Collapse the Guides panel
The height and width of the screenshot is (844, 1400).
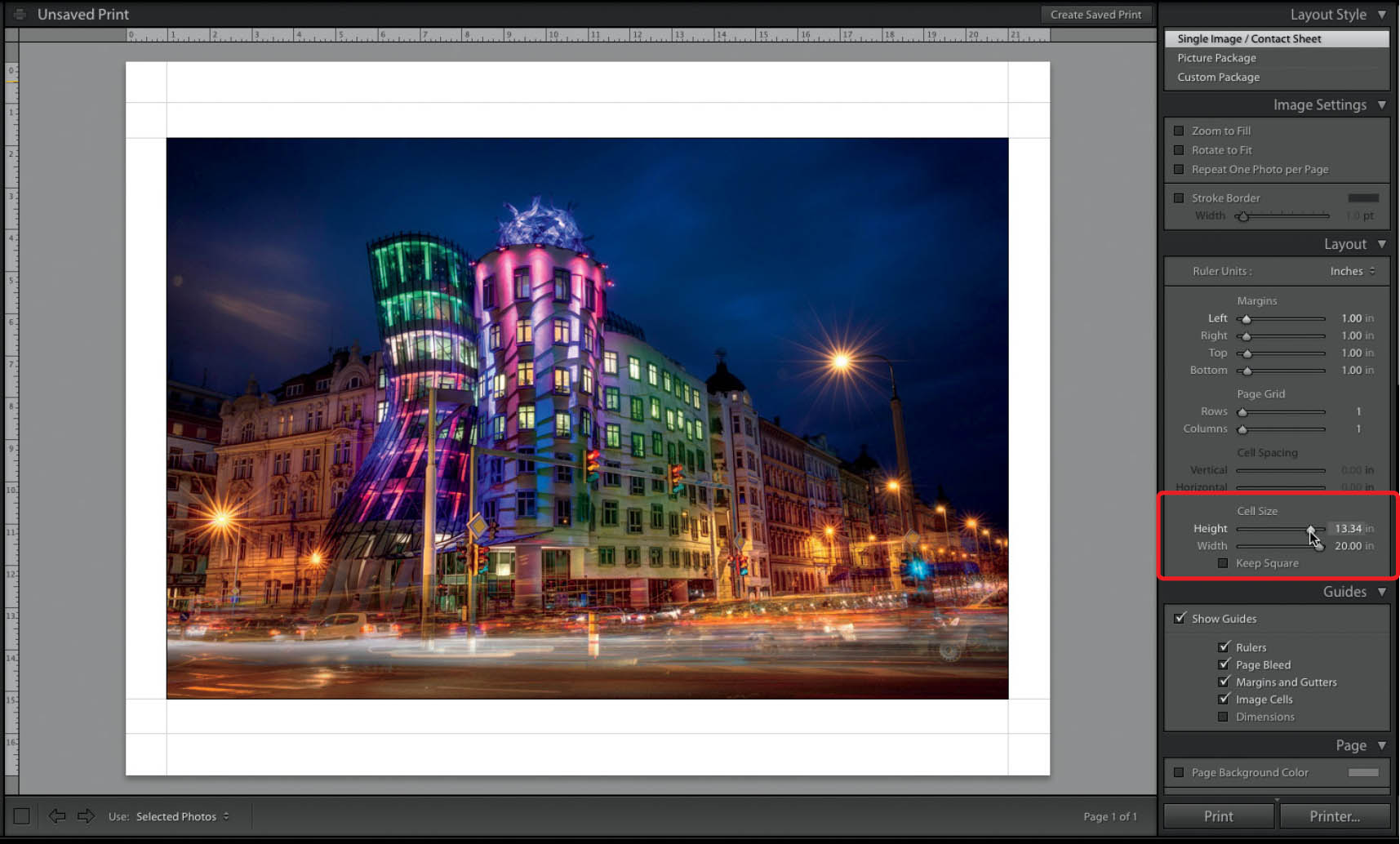[1382, 592]
